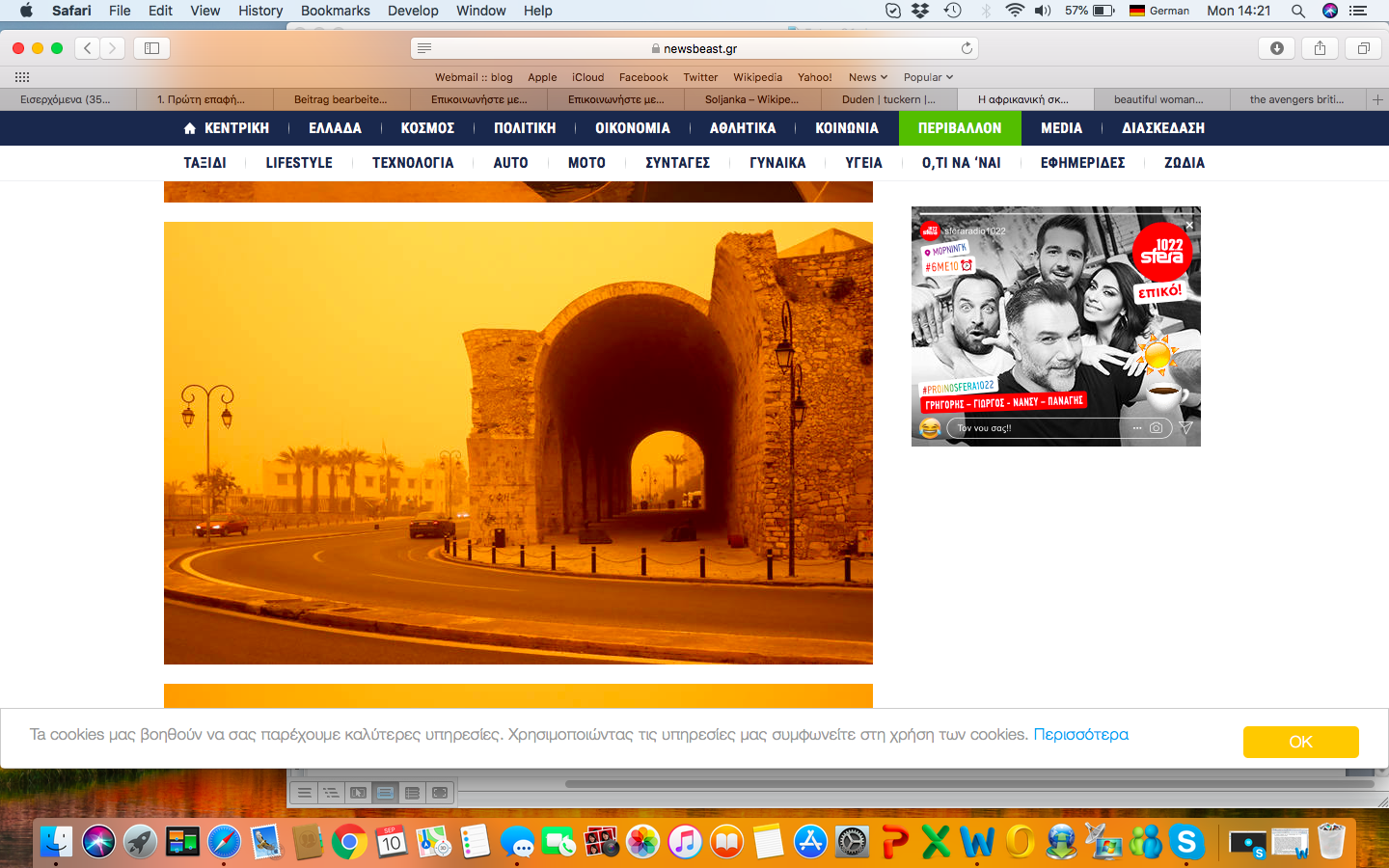Click the Share icon in the toolbar
The image size is (1389, 868).
pos(1320,48)
